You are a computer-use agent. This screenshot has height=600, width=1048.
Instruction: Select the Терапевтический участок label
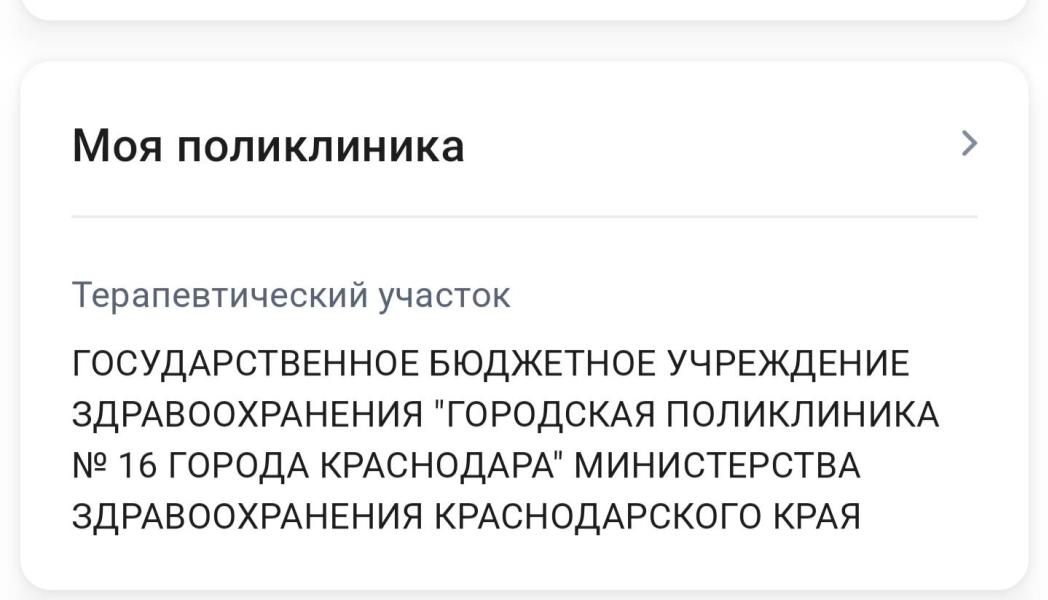291,295
